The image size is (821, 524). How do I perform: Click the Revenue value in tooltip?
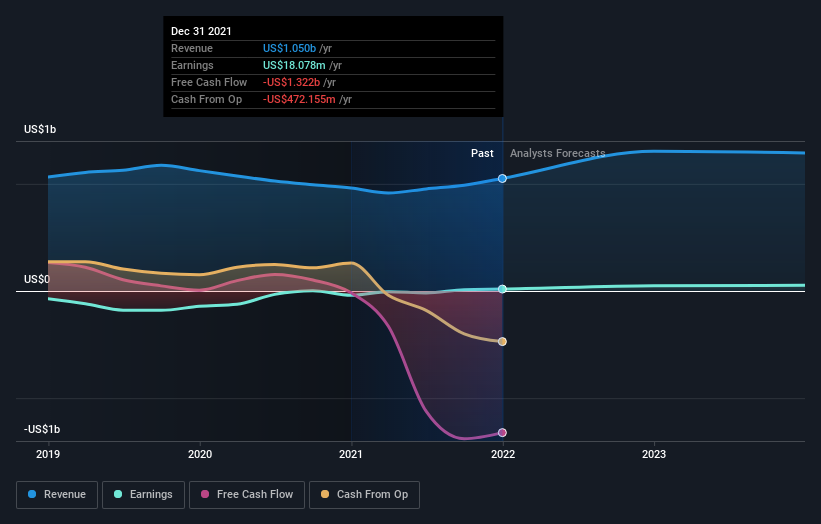coord(290,48)
